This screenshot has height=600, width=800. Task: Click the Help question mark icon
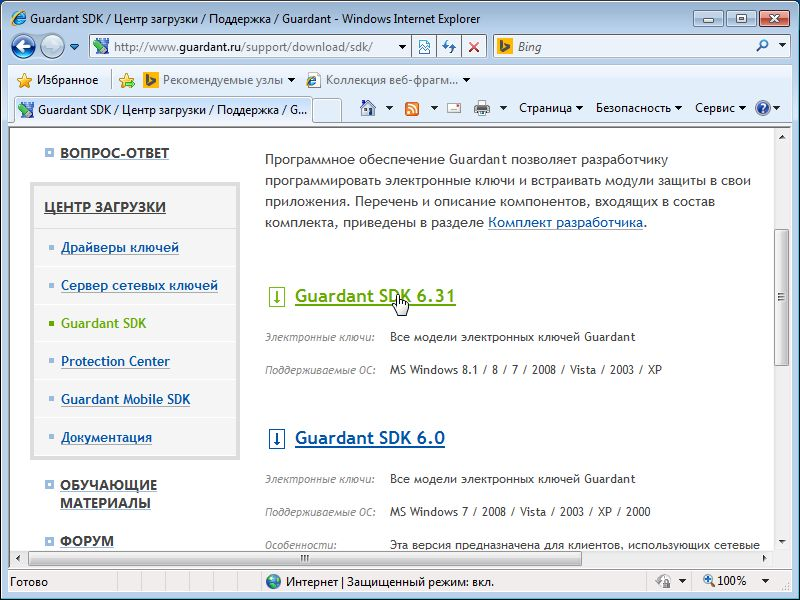[x=763, y=108]
